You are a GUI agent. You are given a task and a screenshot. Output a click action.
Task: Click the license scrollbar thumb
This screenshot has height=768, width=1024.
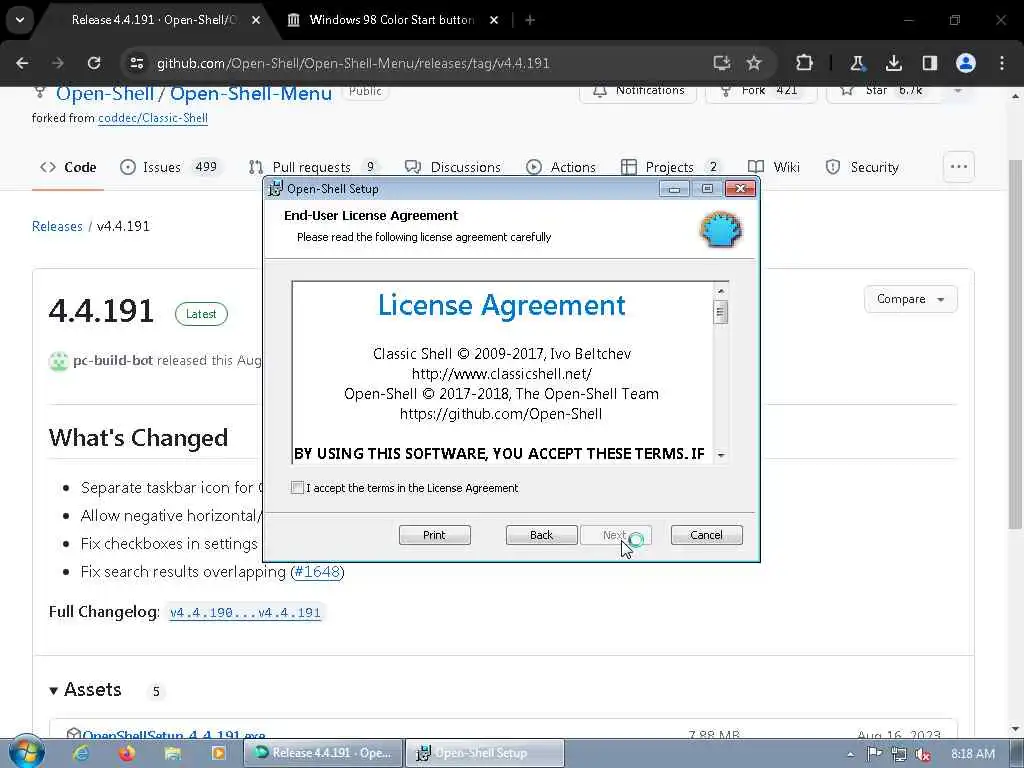point(721,312)
